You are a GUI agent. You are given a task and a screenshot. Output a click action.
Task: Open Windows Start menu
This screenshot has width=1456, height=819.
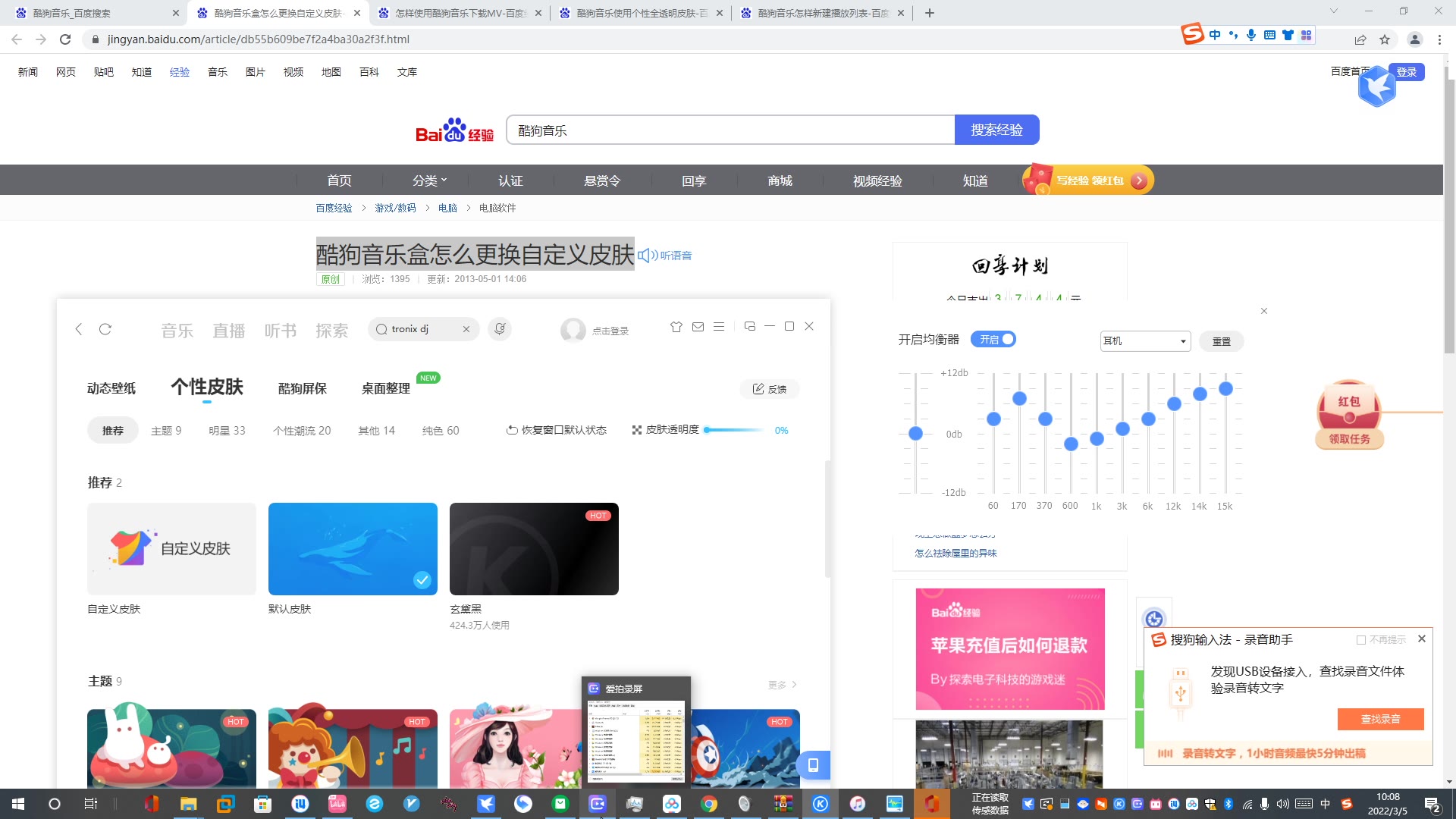pos(18,804)
